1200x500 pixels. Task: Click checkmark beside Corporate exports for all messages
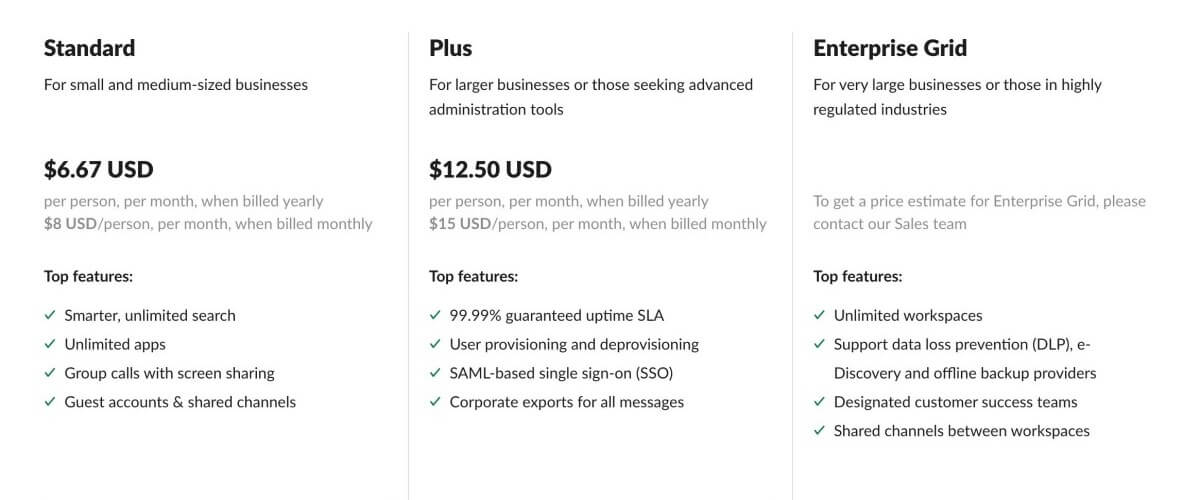(435, 402)
